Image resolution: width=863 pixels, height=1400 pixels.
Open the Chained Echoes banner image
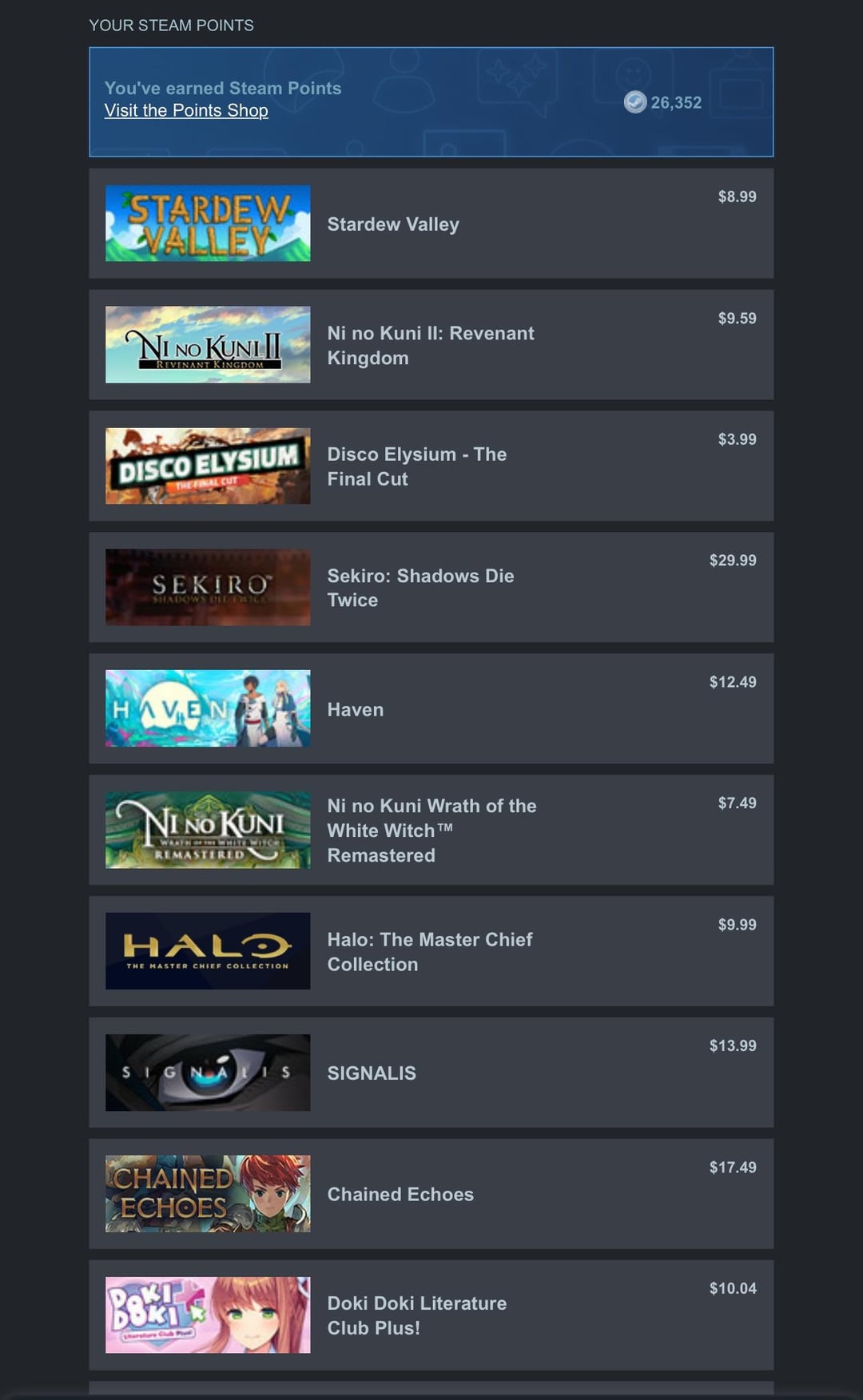point(208,1194)
